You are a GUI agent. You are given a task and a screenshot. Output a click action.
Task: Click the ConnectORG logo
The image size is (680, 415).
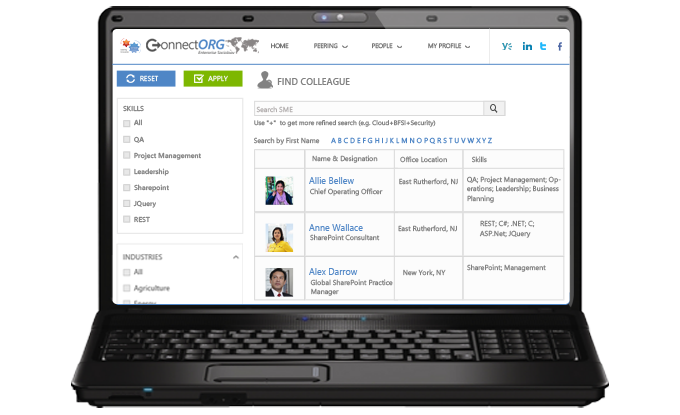click(203, 45)
